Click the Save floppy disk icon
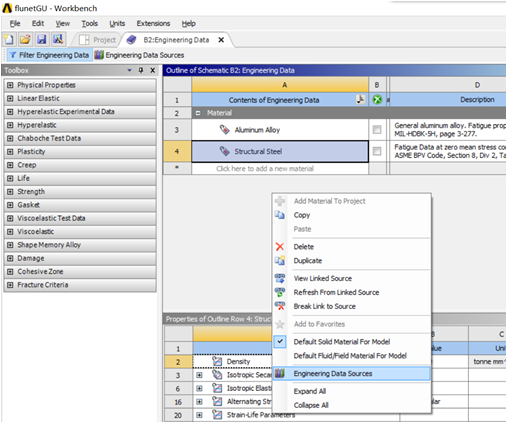Viewport: 507px width, 423px height. 42,39
